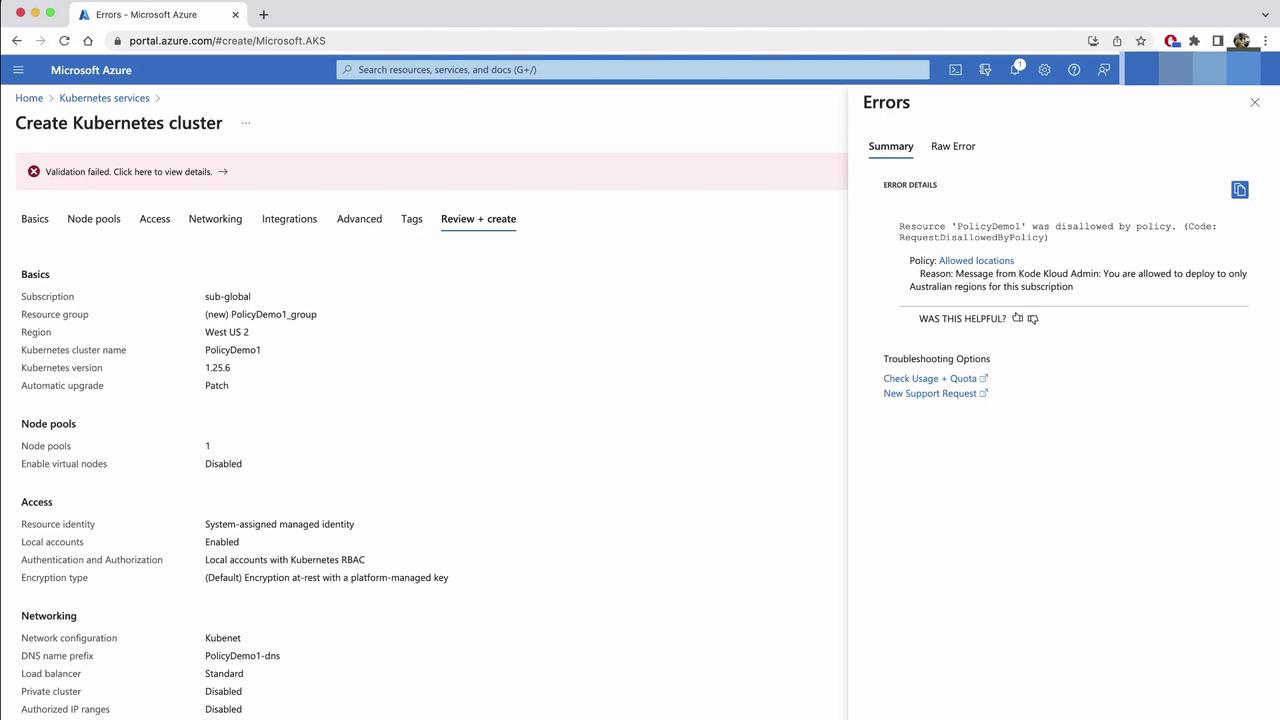Click the Validation failed banner to view details
Image resolution: width=1280 pixels, height=720 pixels.
tap(432, 172)
